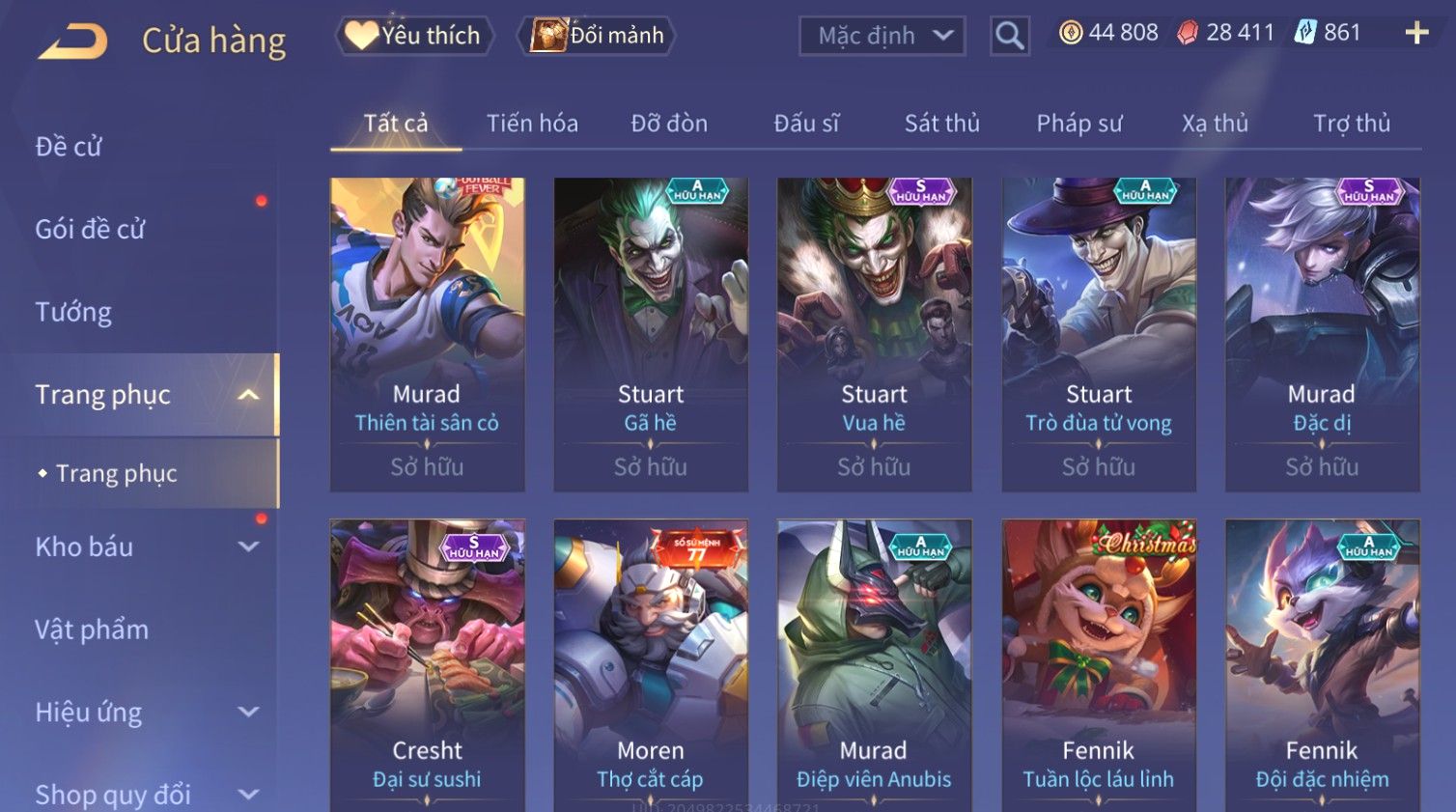Switch to the Pháp sư tab
1456x812 pixels.
coord(1078,124)
